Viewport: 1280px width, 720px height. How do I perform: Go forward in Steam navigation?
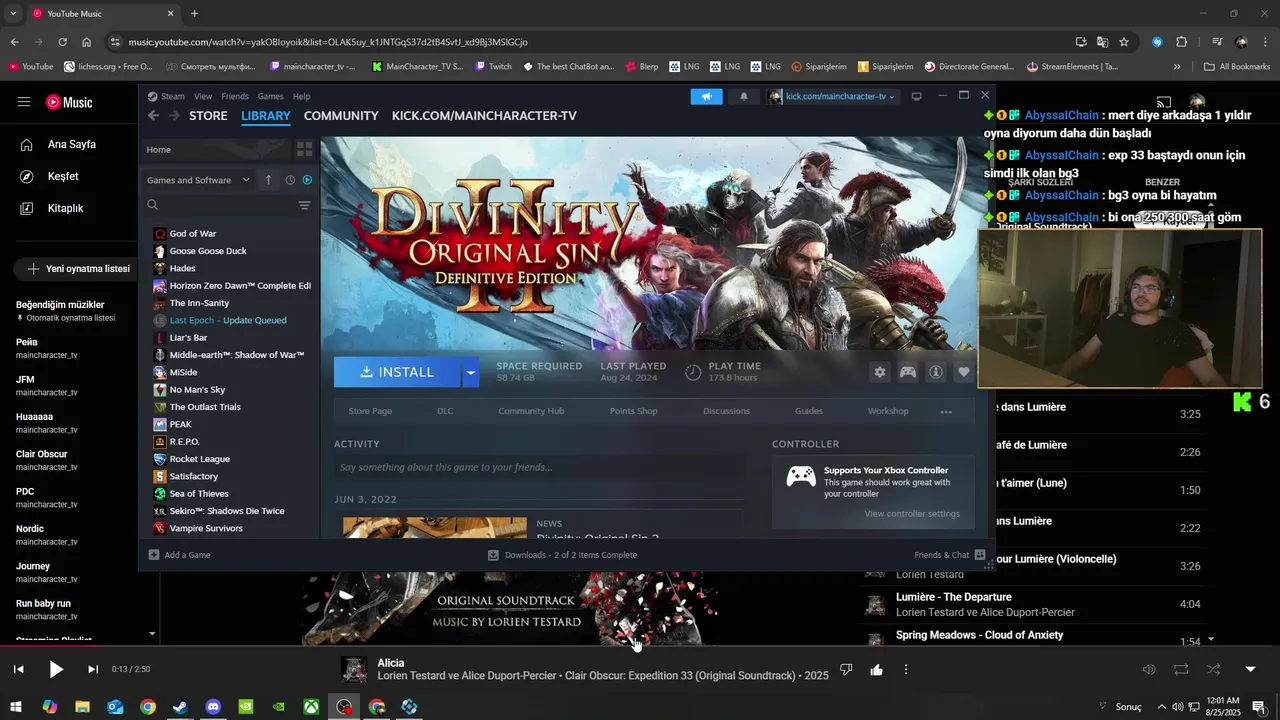point(174,116)
